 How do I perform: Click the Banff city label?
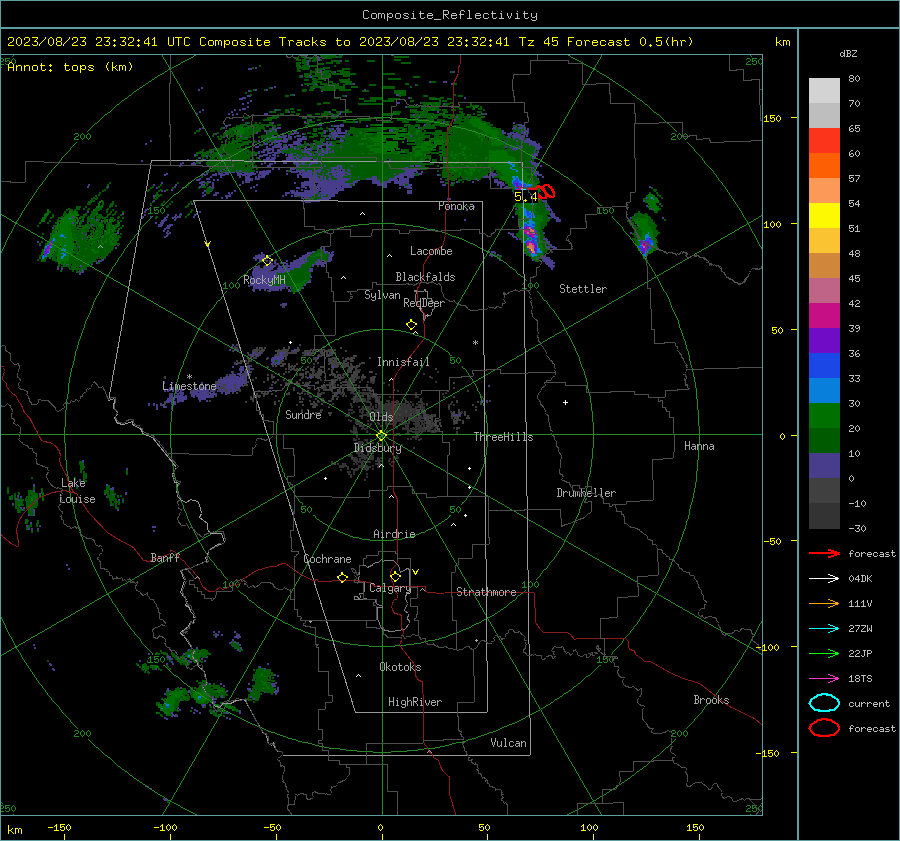click(165, 557)
